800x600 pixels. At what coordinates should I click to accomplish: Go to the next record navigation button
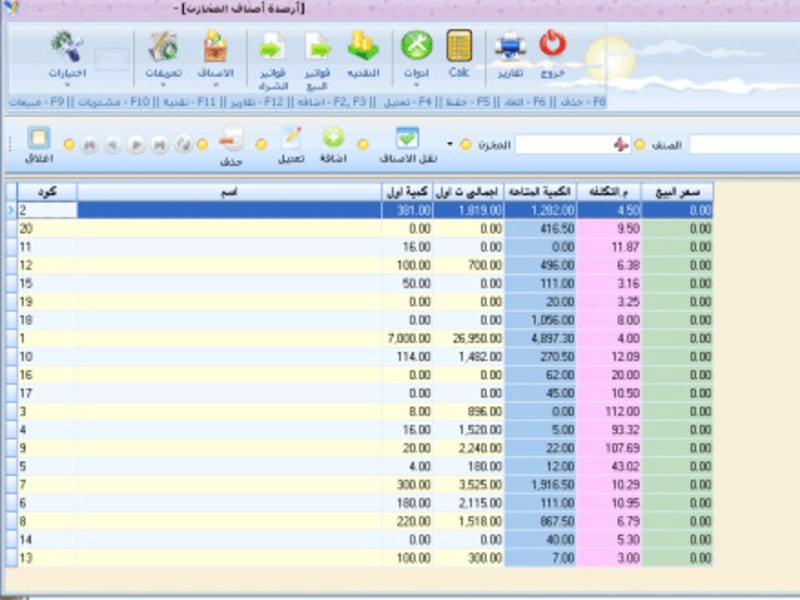pyautogui.click(x=136, y=145)
